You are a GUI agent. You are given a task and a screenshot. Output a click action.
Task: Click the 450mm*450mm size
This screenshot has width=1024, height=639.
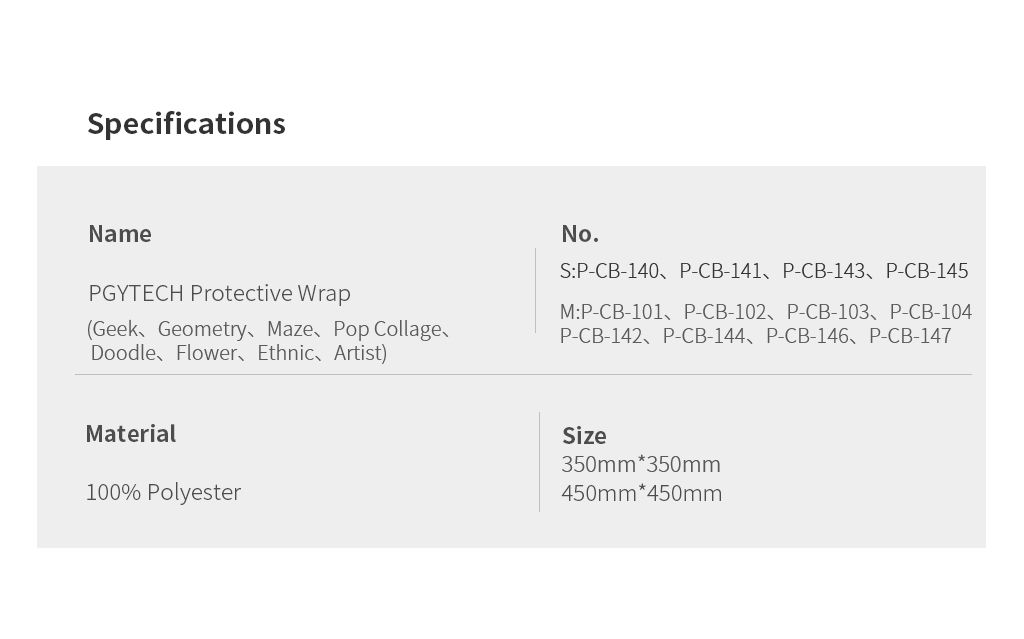pos(641,493)
